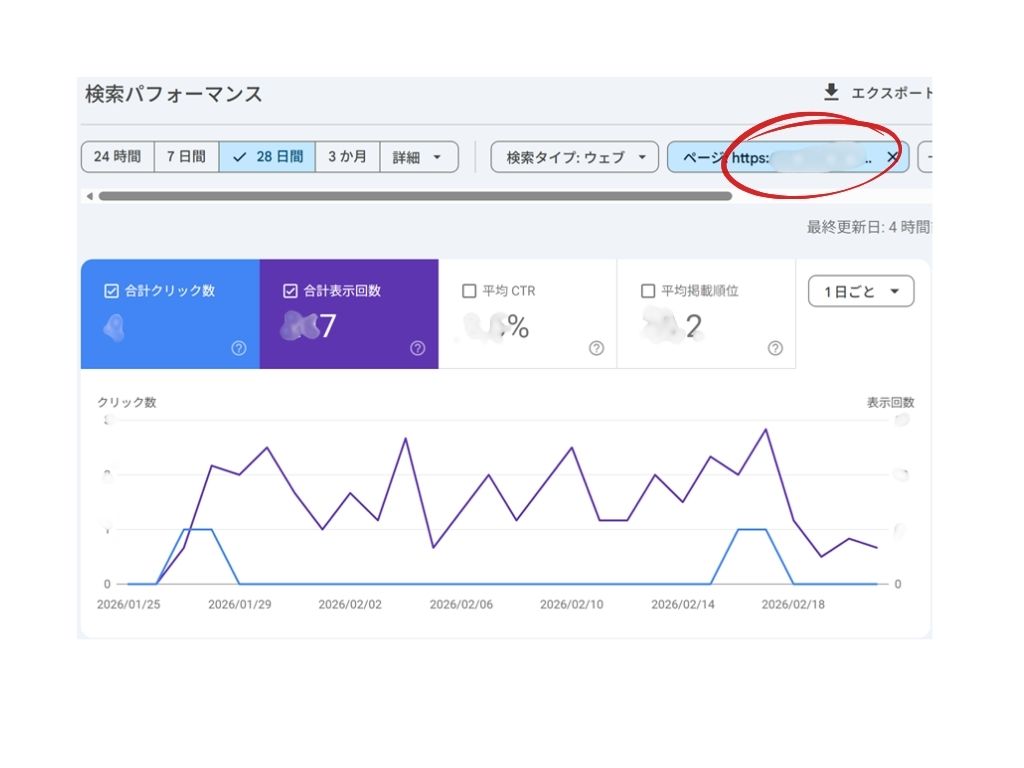The height and width of the screenshot is (768, 1024).
Task: Enable the 平均掲載順位 checkbox
Action: (x=646, y=290)
